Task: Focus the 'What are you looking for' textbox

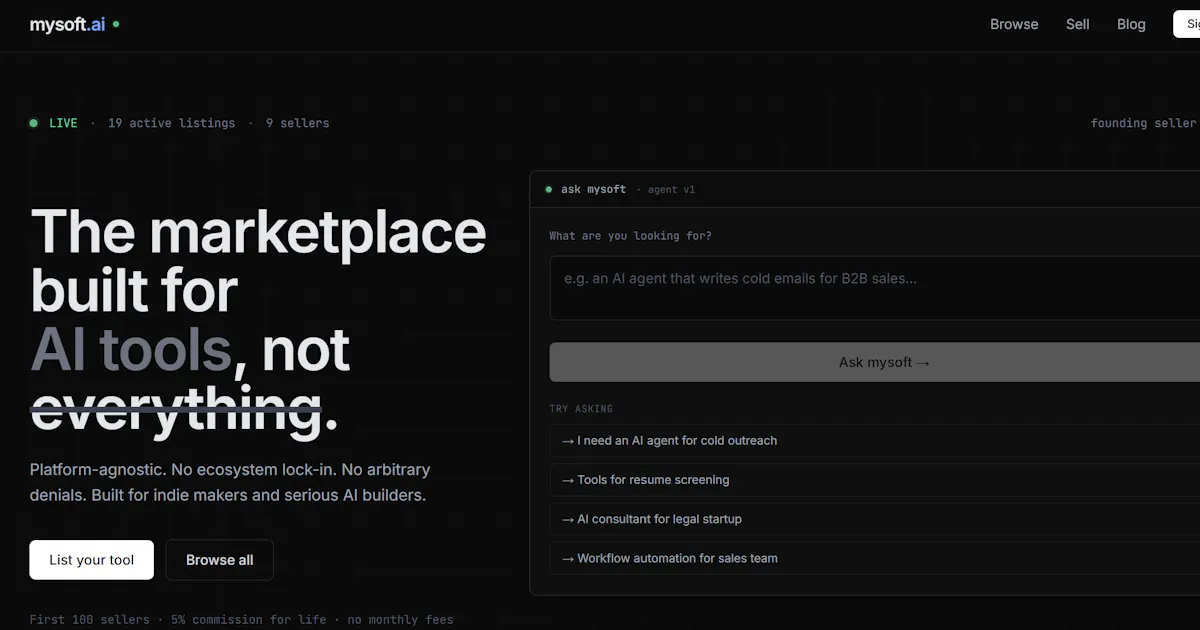Action: (x=875, y=288)
